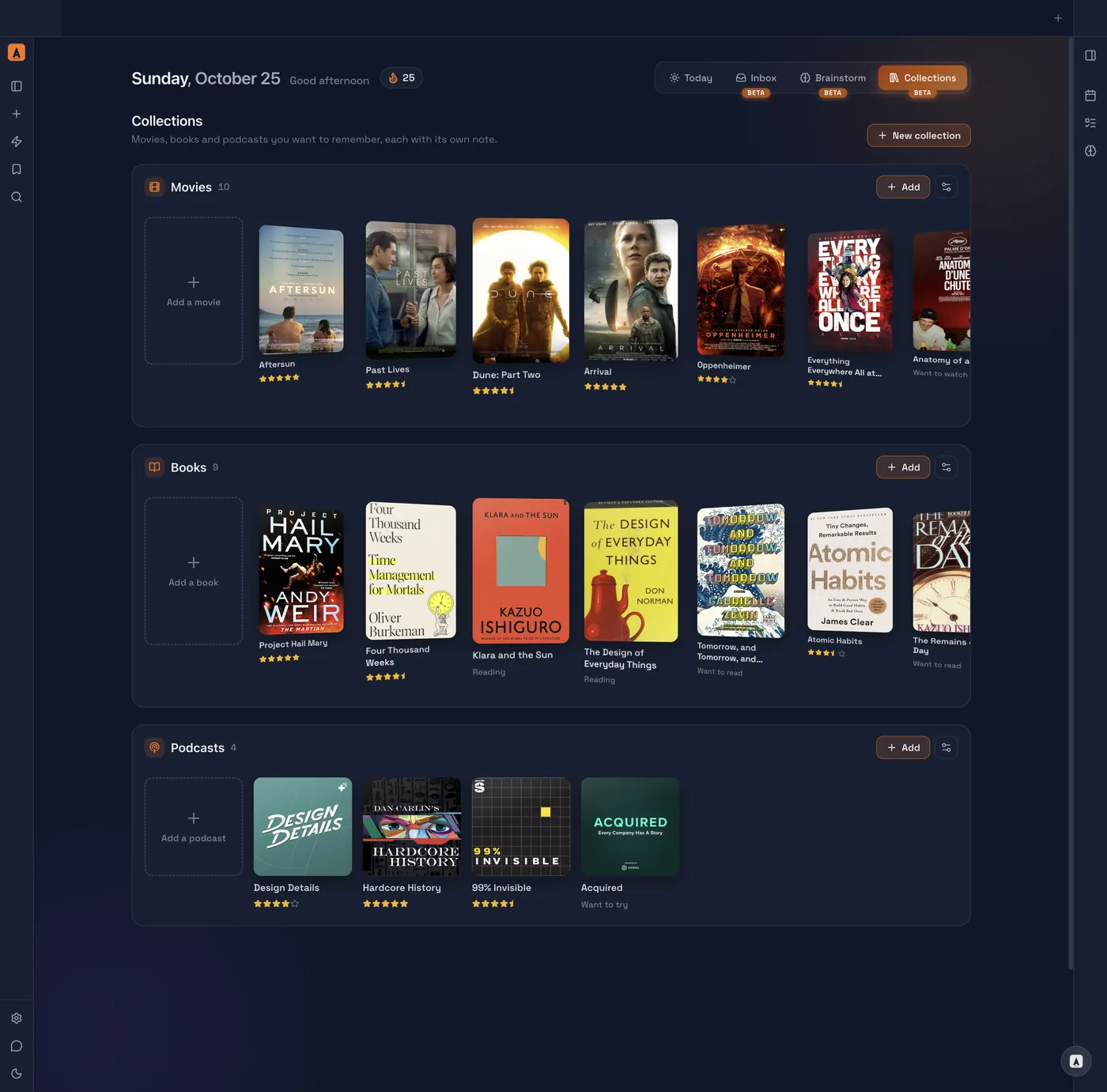This screenshot has width=1107, height=1092.
Task: Toggle the right panel layout icon
Action: click(1090, 55)
